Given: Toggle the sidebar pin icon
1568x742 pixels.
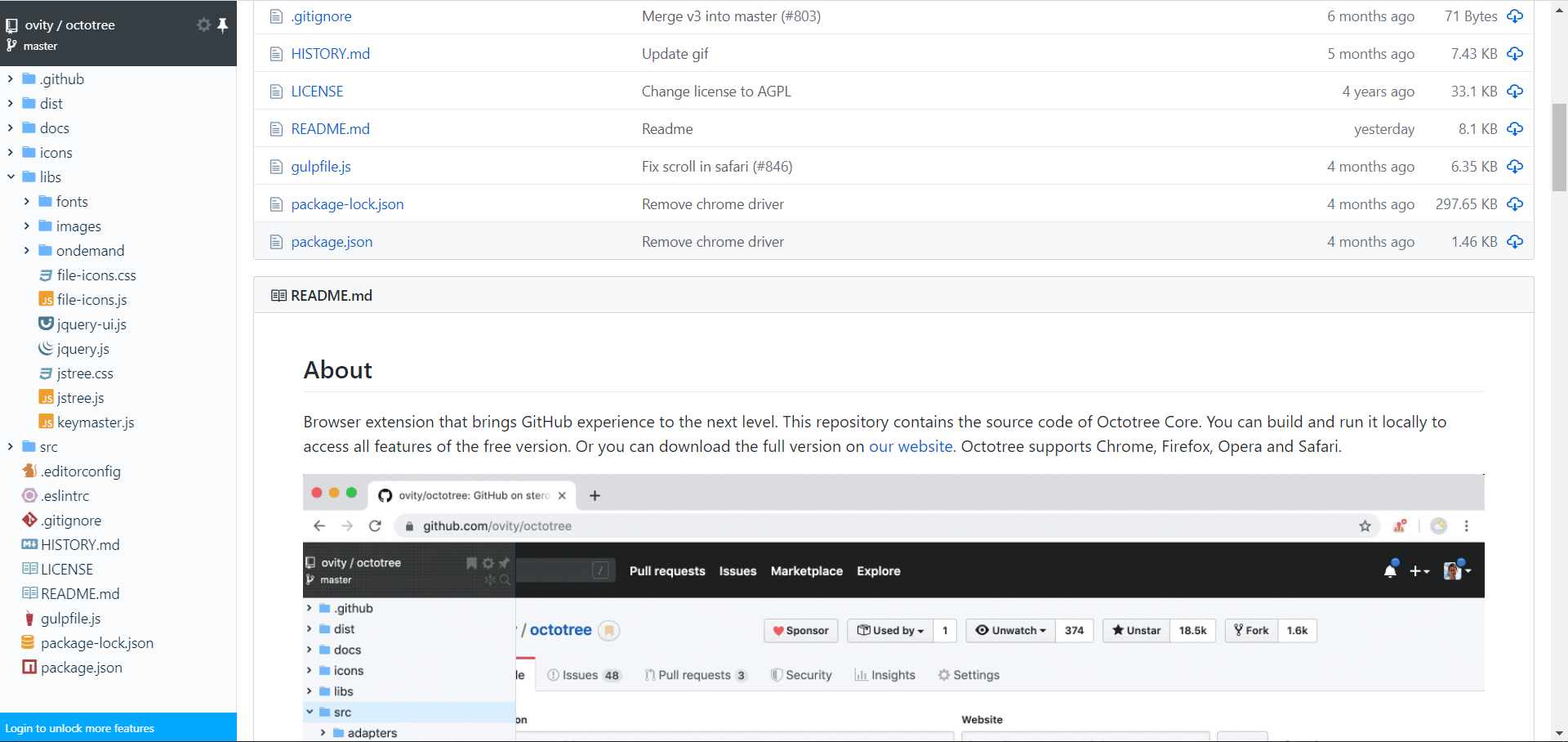Looking at the screenshot, I should point(222,25).
